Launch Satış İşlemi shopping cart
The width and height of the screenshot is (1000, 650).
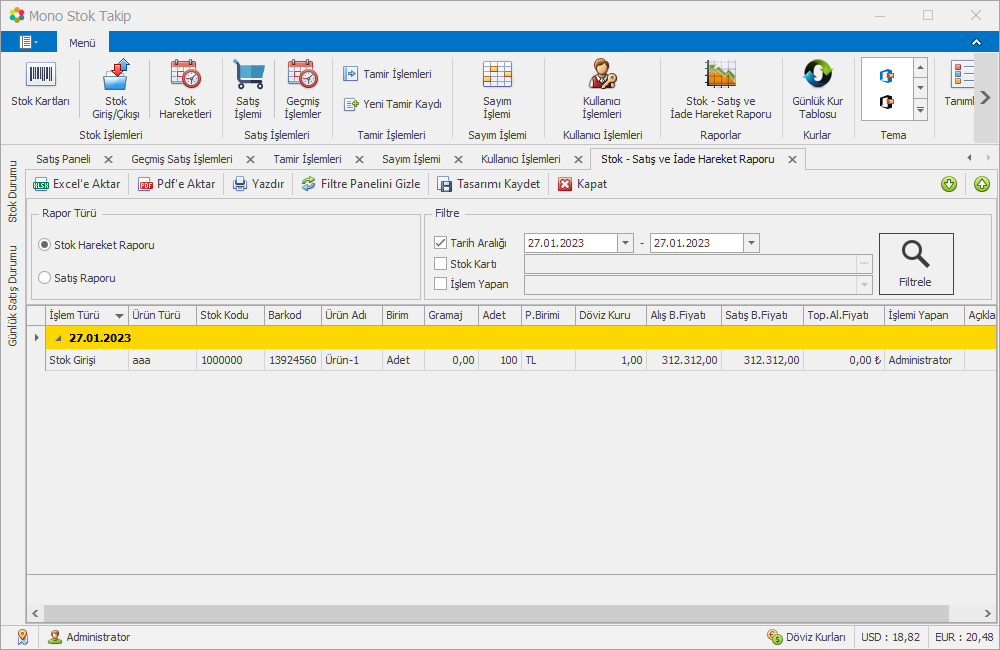pos(248,76)
